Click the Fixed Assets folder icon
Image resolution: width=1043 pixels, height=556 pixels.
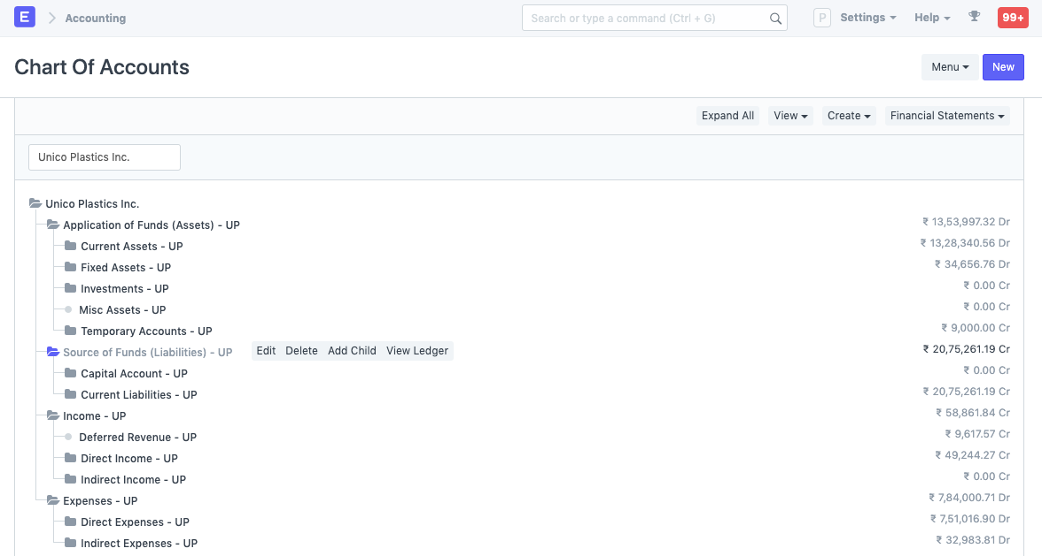click(70, 267)
